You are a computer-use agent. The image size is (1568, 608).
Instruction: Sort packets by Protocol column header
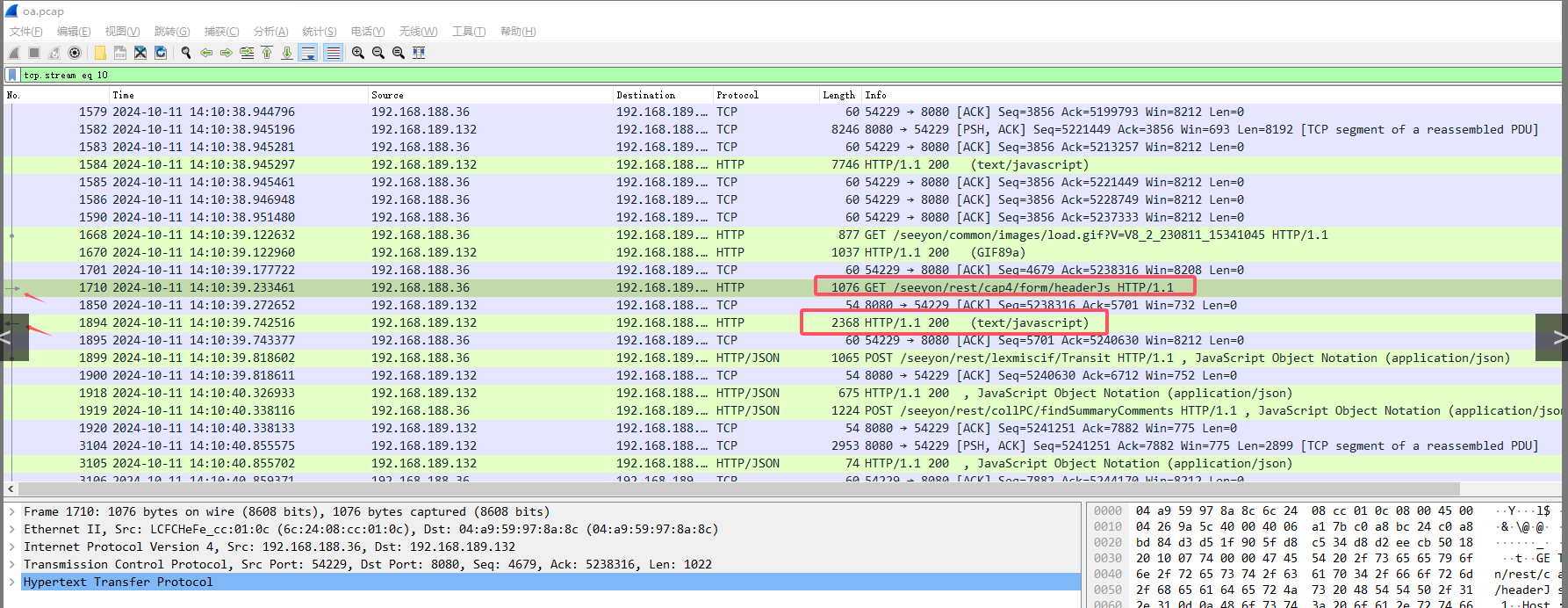click(737, 95)
